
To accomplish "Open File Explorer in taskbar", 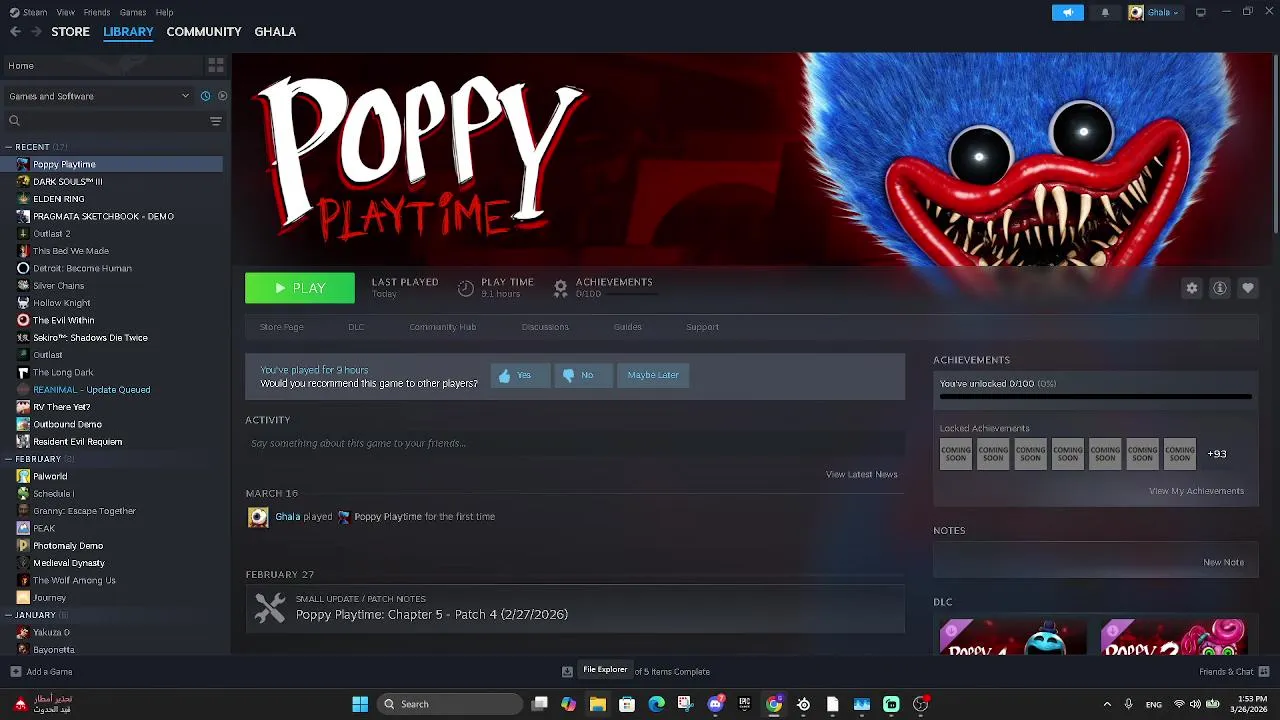I will click(597, 704).
